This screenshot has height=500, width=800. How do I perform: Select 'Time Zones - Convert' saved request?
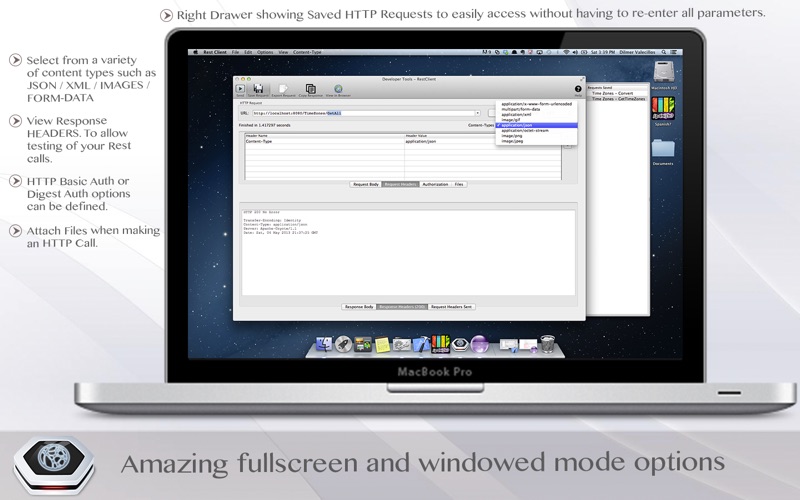coord(612,93)
